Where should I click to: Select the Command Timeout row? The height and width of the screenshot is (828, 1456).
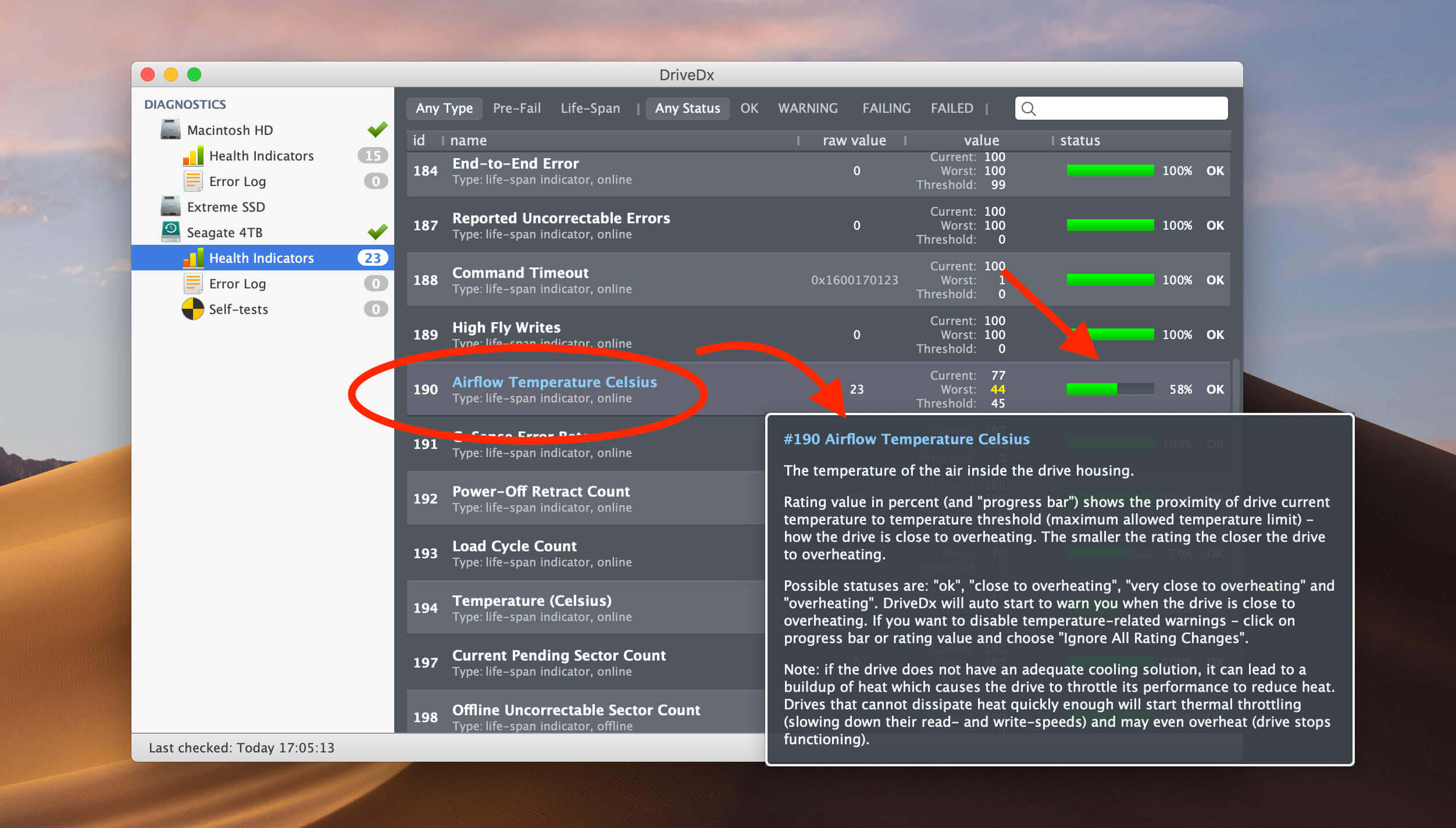[818, 280]
